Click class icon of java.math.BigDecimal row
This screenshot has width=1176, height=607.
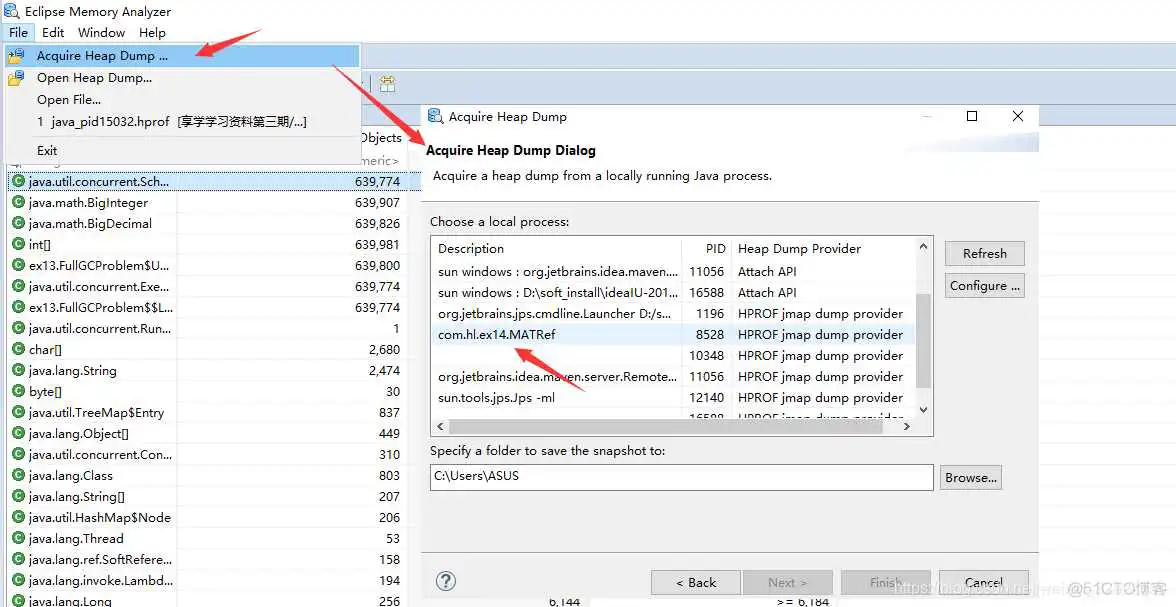click(x=19, y=223)
